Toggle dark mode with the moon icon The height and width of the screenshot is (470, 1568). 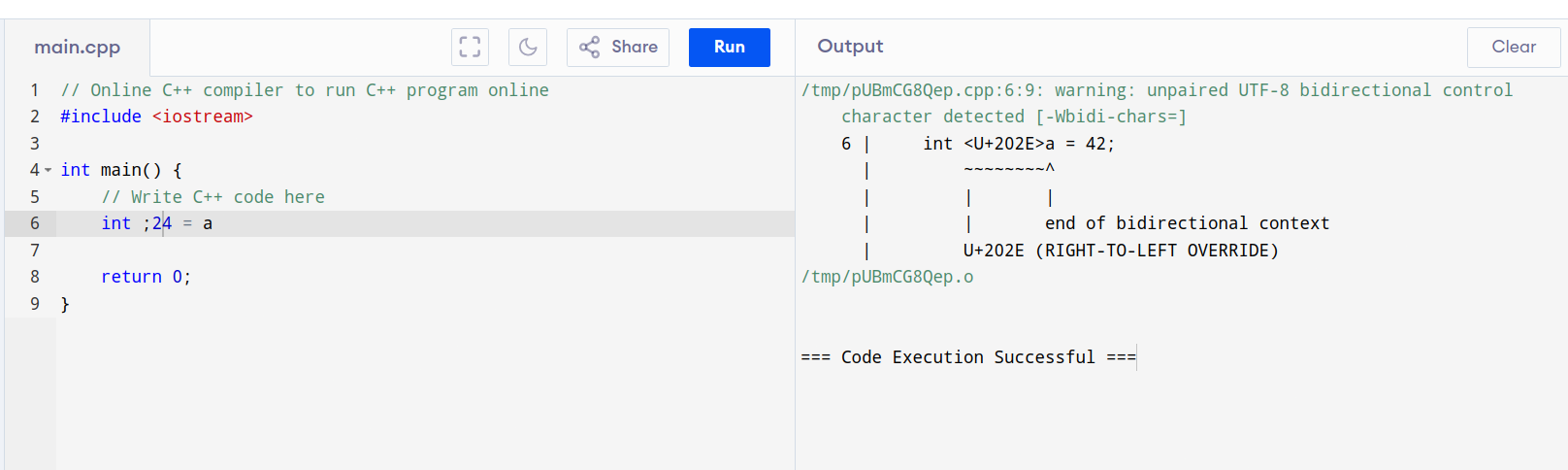click(x=528, y=47)
